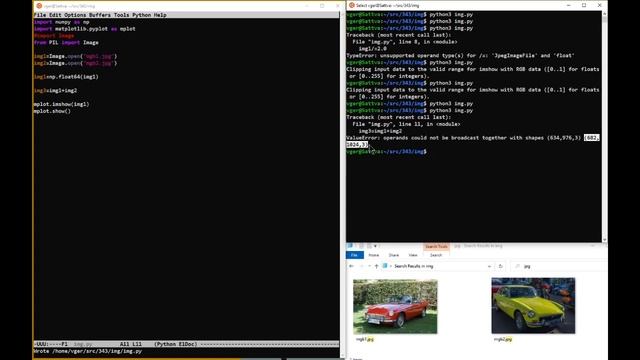The width and height of the screenshot is (640, 360).
Task: Go forward in File Explorer navigation
Action: (361, 266)
